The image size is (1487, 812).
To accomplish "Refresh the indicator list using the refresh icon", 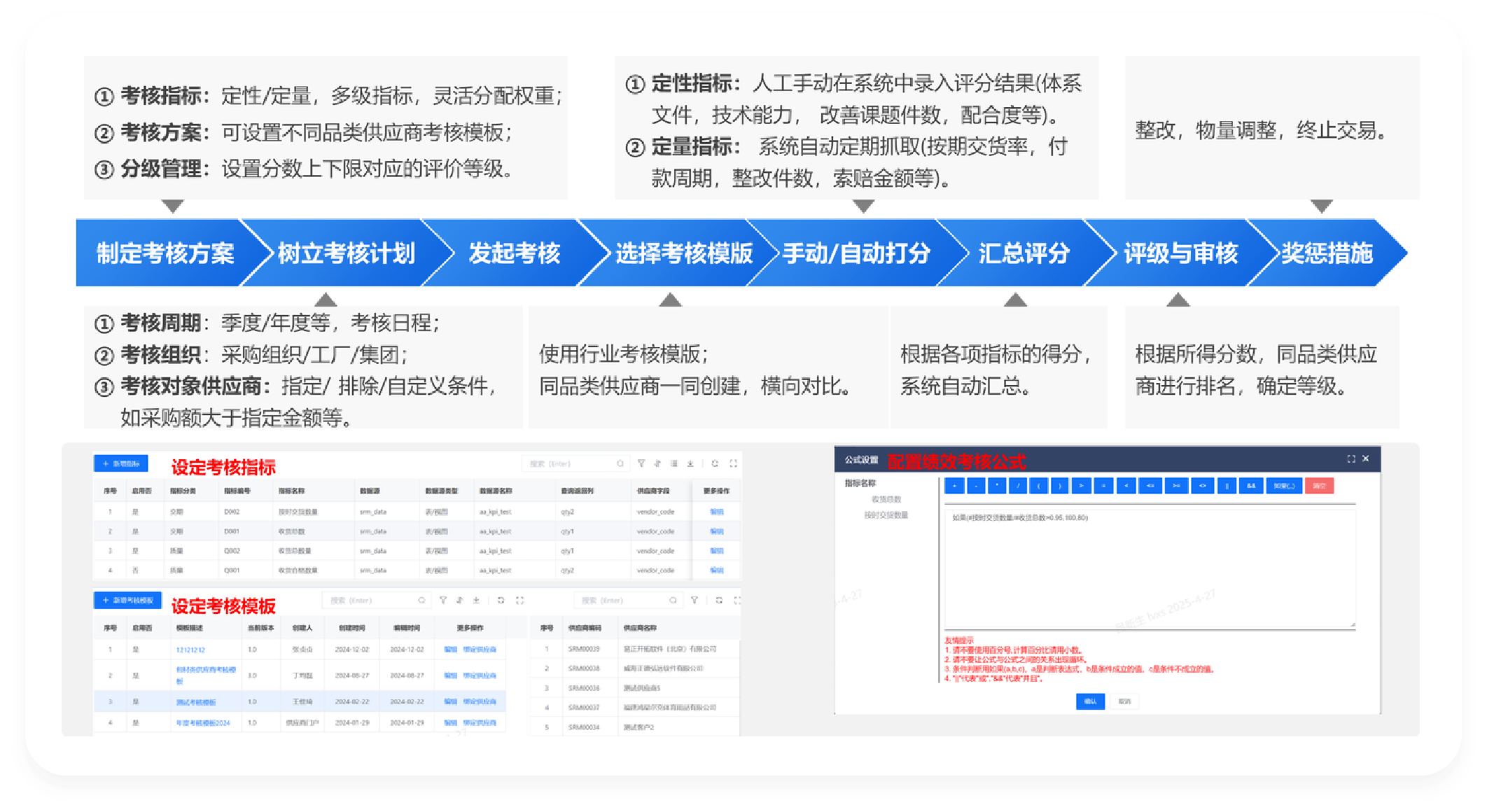I will pyautogui.click(x=715, y=464).
